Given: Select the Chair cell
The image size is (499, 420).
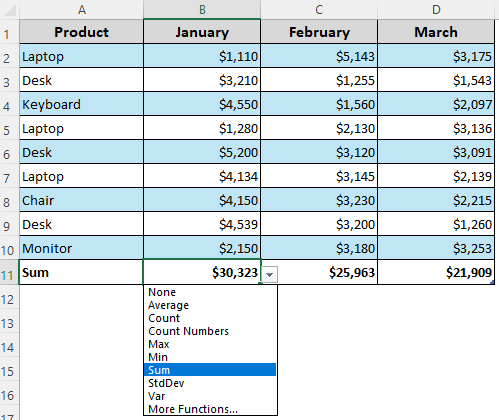Looking at the screenshot, I should 82,200.
